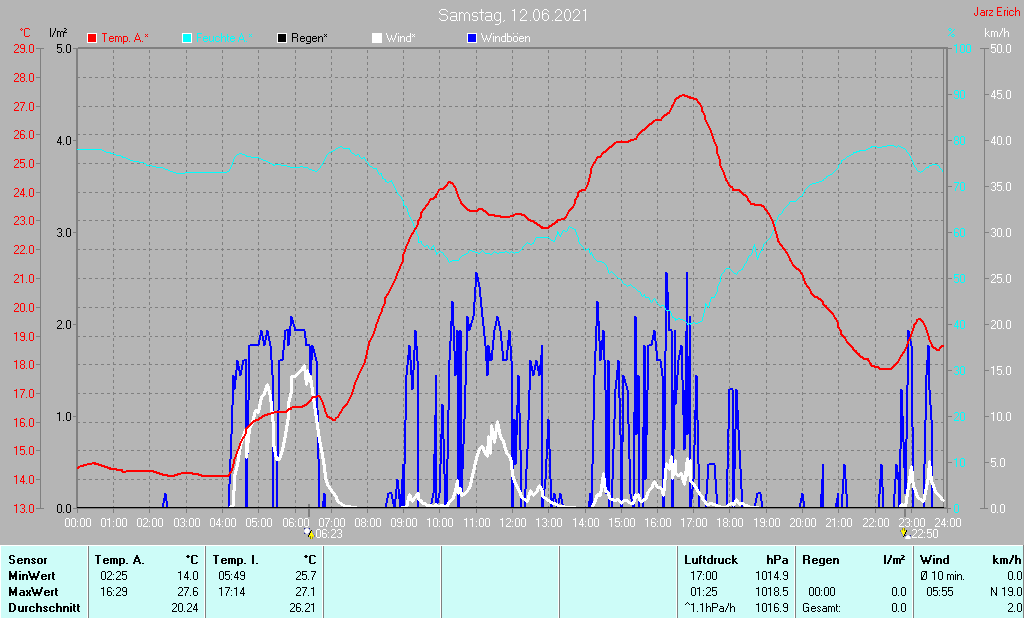The height and width of the screenshot is (618, 1024).
Task: Click the Temp. I. column header
Action: [x=236, y=560]
